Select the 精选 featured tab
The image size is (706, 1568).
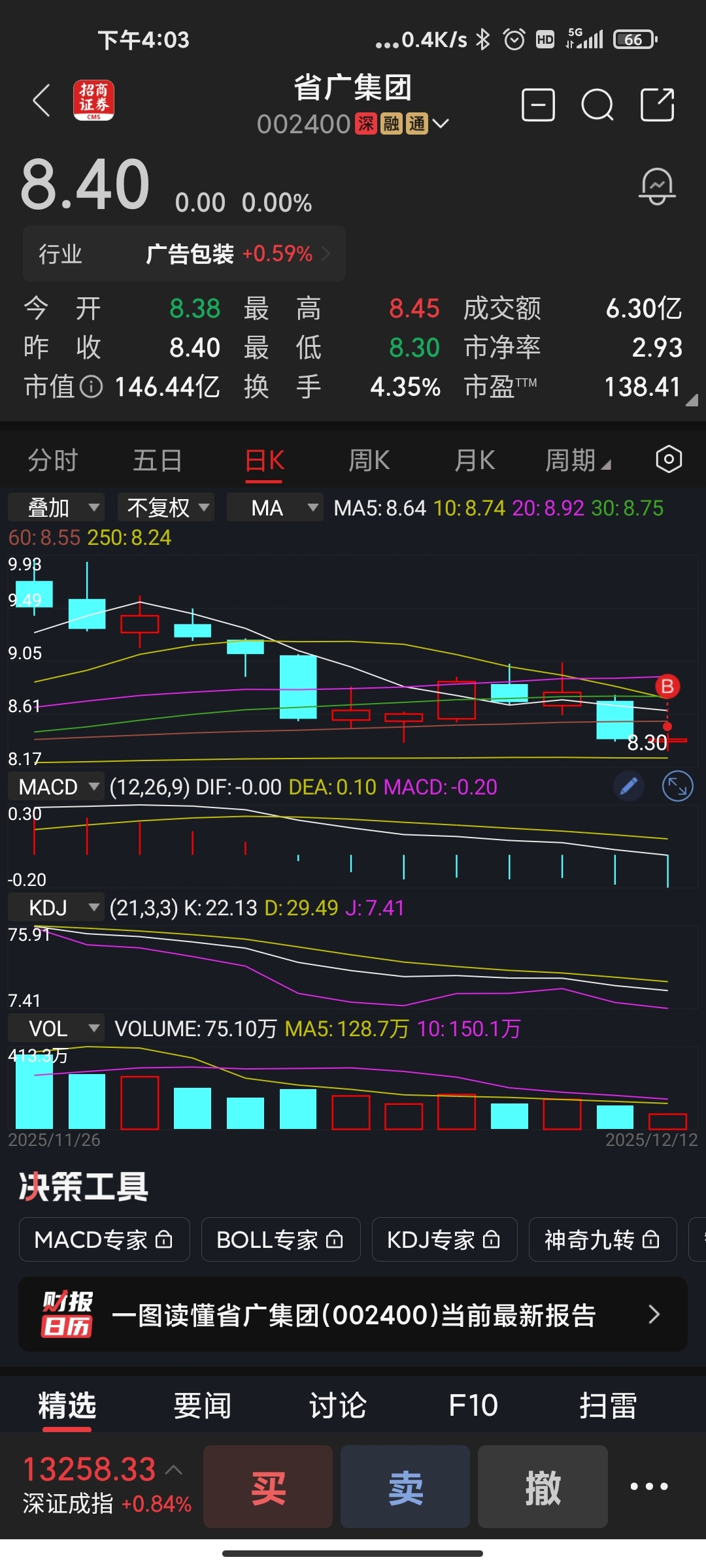point(67,1406)
